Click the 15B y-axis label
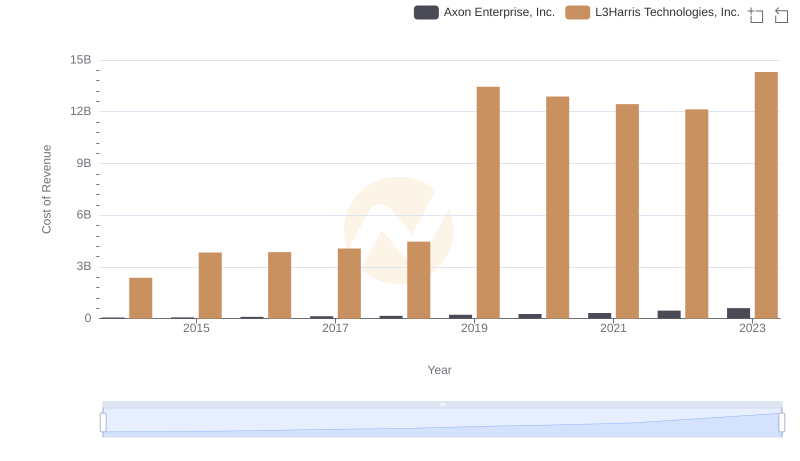Viewport: 800px width, 461px height. [x=81, y=60]
